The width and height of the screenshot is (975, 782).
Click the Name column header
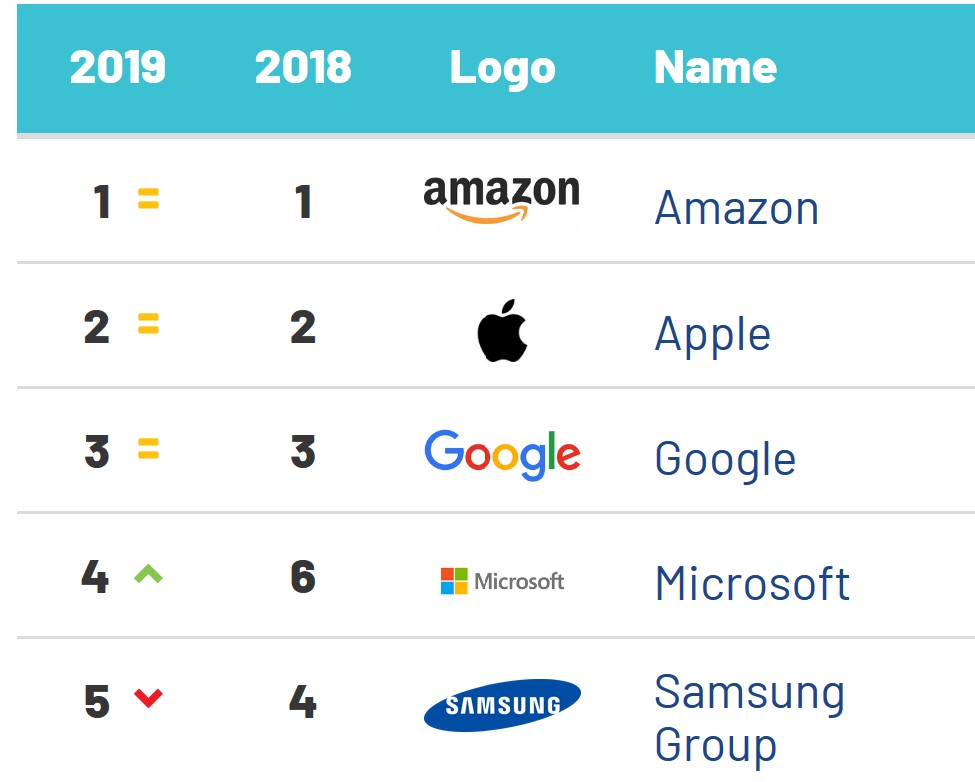(x=715, y=67)
